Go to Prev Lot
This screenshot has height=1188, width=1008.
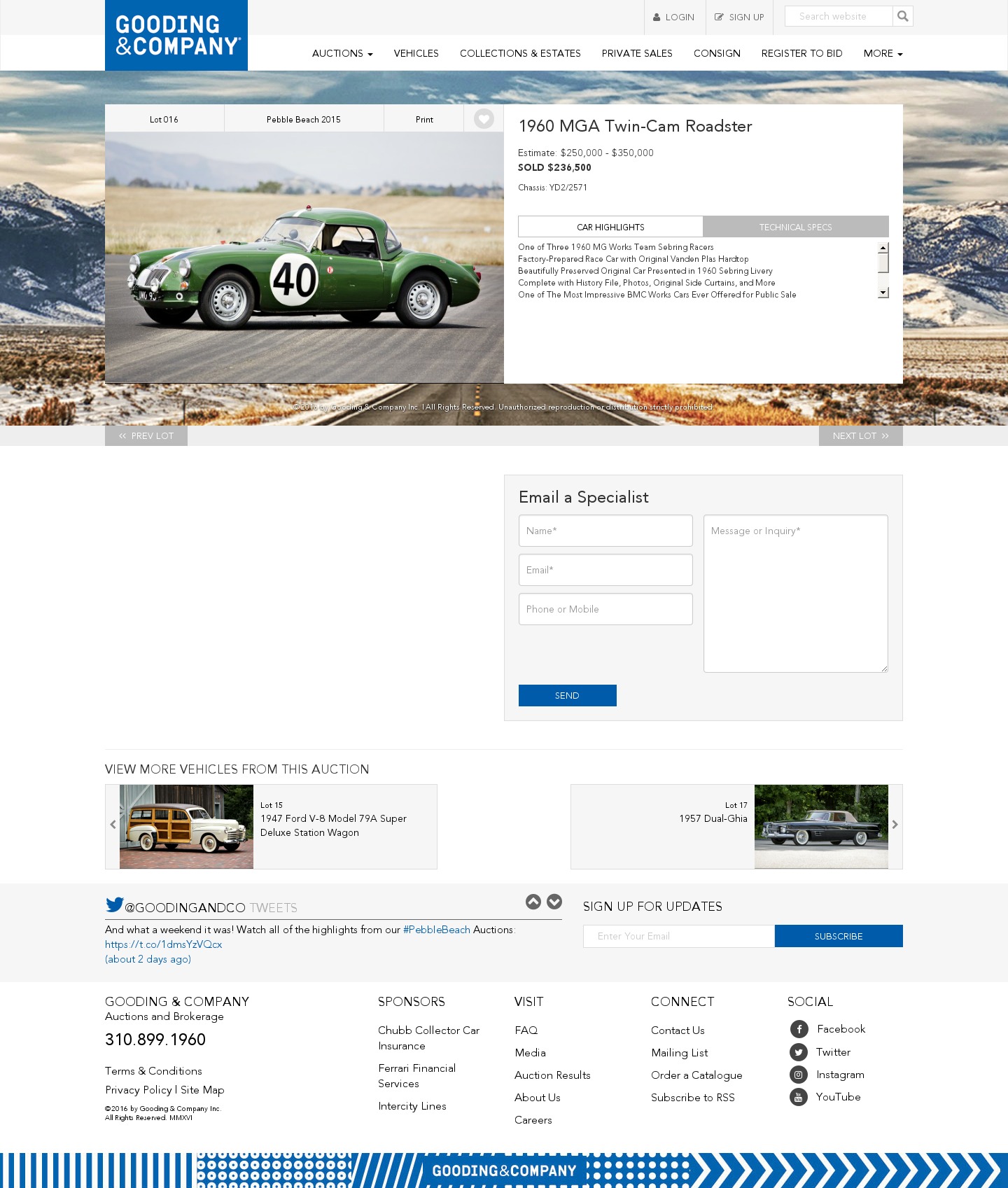[x=146, y=435]
